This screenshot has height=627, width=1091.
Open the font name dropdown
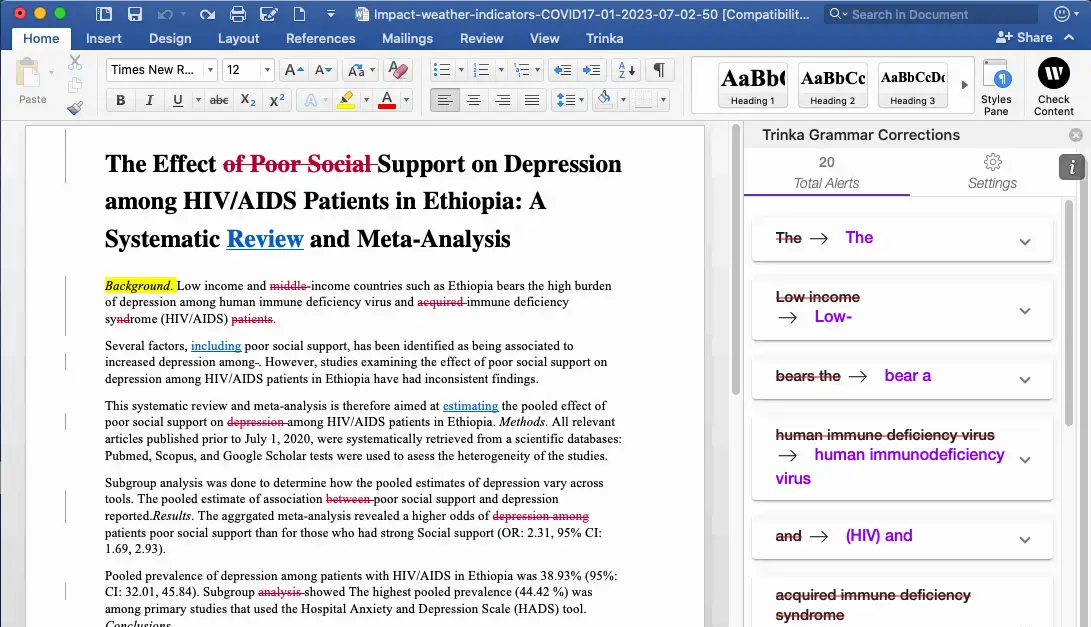(210, 70)
